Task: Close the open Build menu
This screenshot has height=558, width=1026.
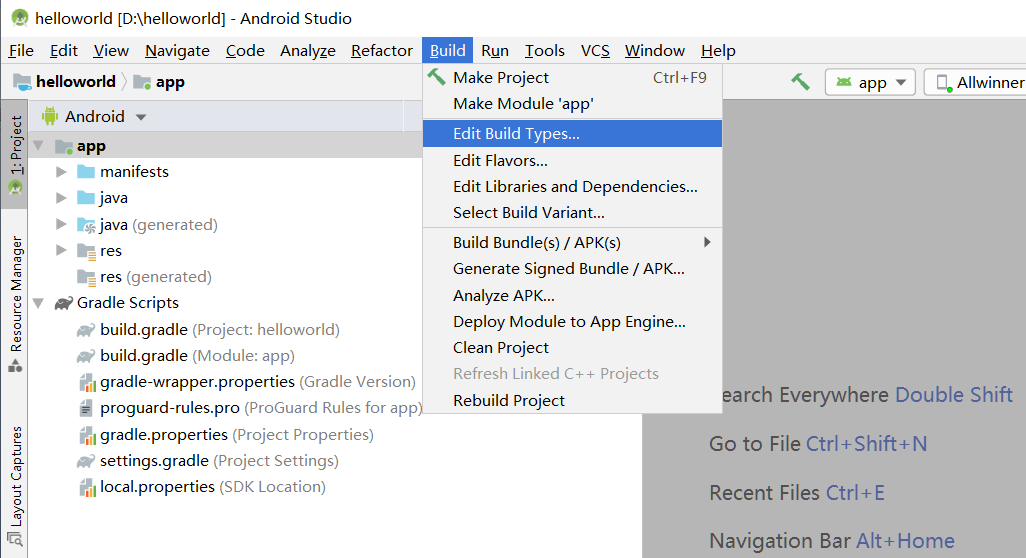Action: (x=448, y=50)
